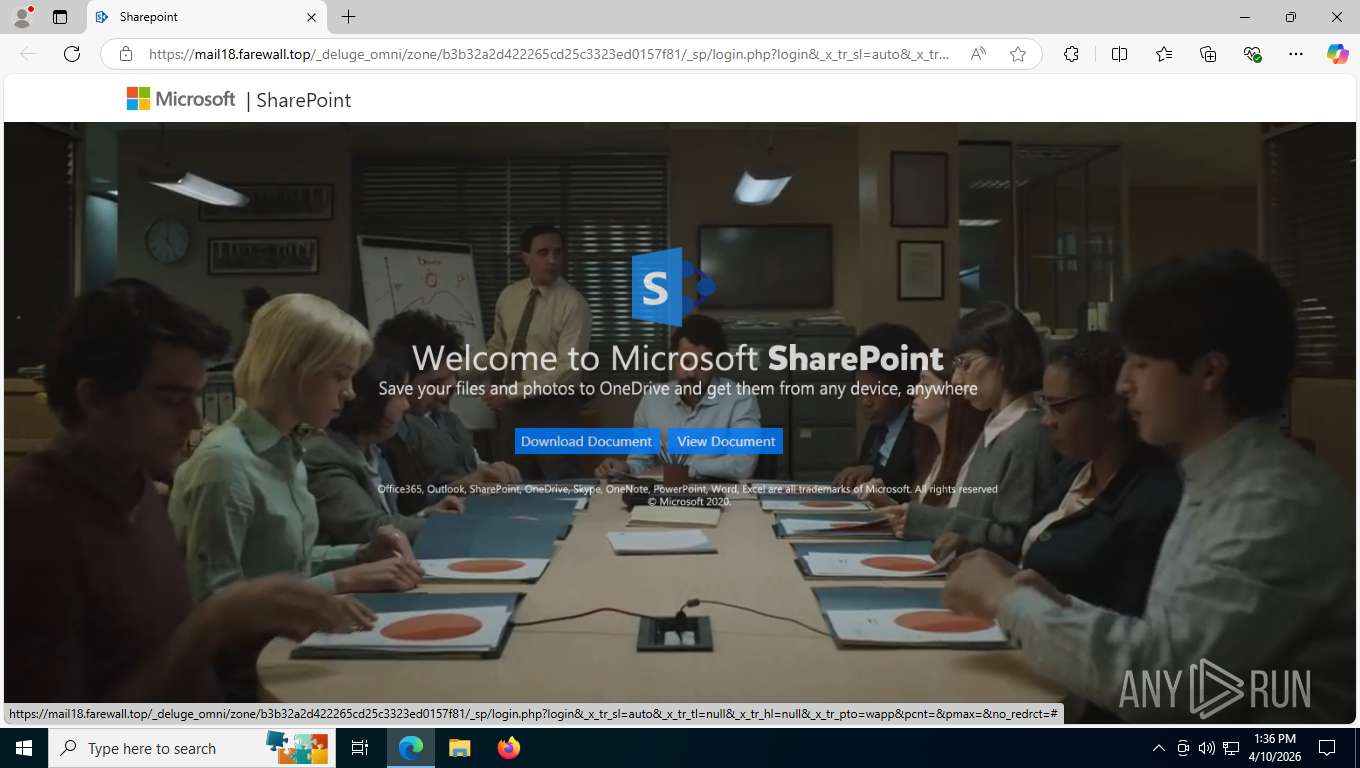Click the View Document button
Viewport: 1360px width, 768px height.
click(x=726, y=441)
